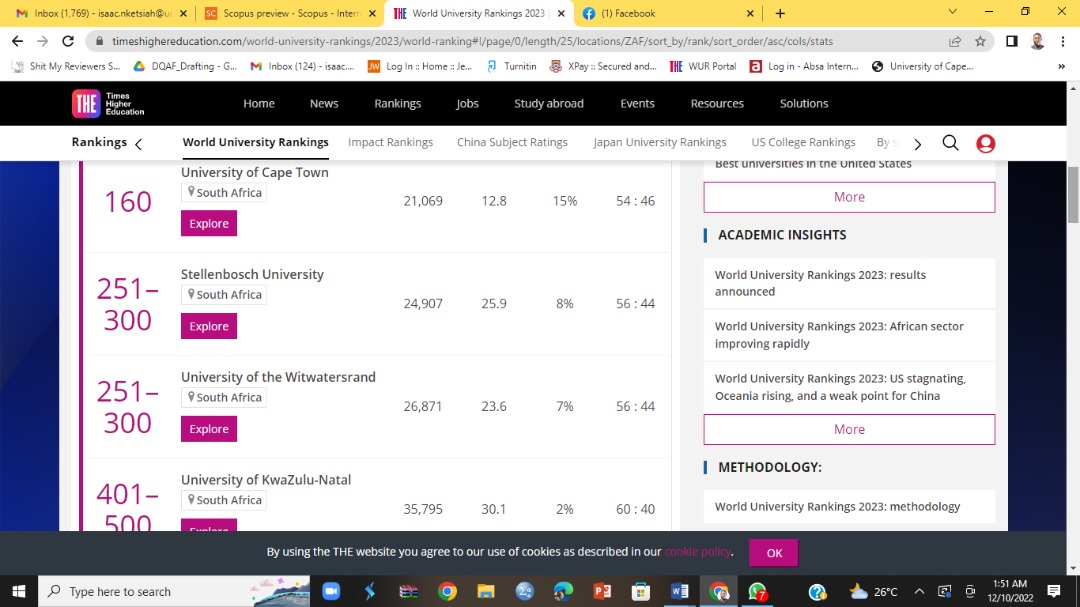
Task: Accept cookies with the OK button
Action: (773, 551)
